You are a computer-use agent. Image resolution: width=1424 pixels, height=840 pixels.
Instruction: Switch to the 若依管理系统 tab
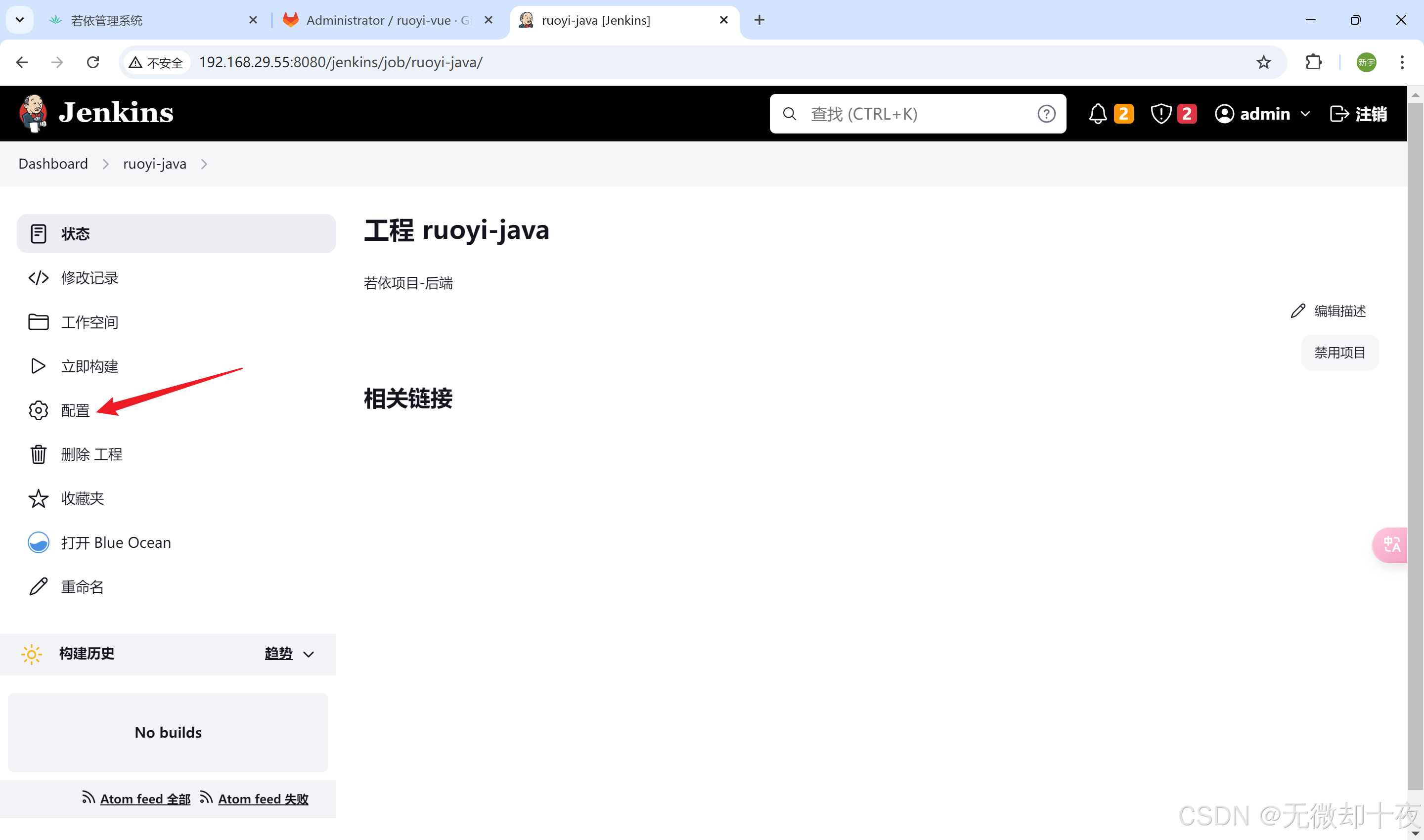point(107,20)
